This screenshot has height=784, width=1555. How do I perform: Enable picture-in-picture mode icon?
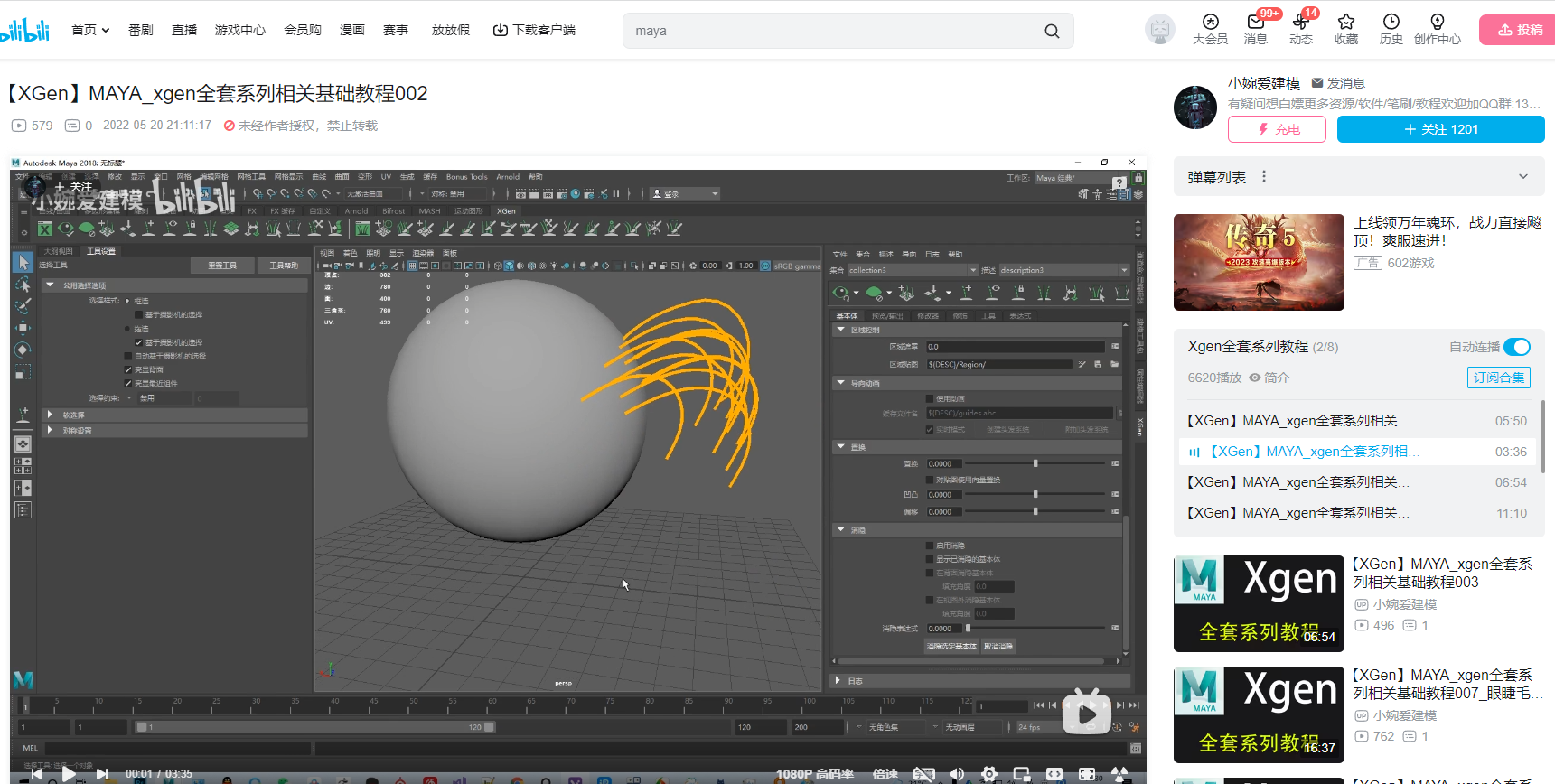pyautogui.click(x=1022, y=774)
